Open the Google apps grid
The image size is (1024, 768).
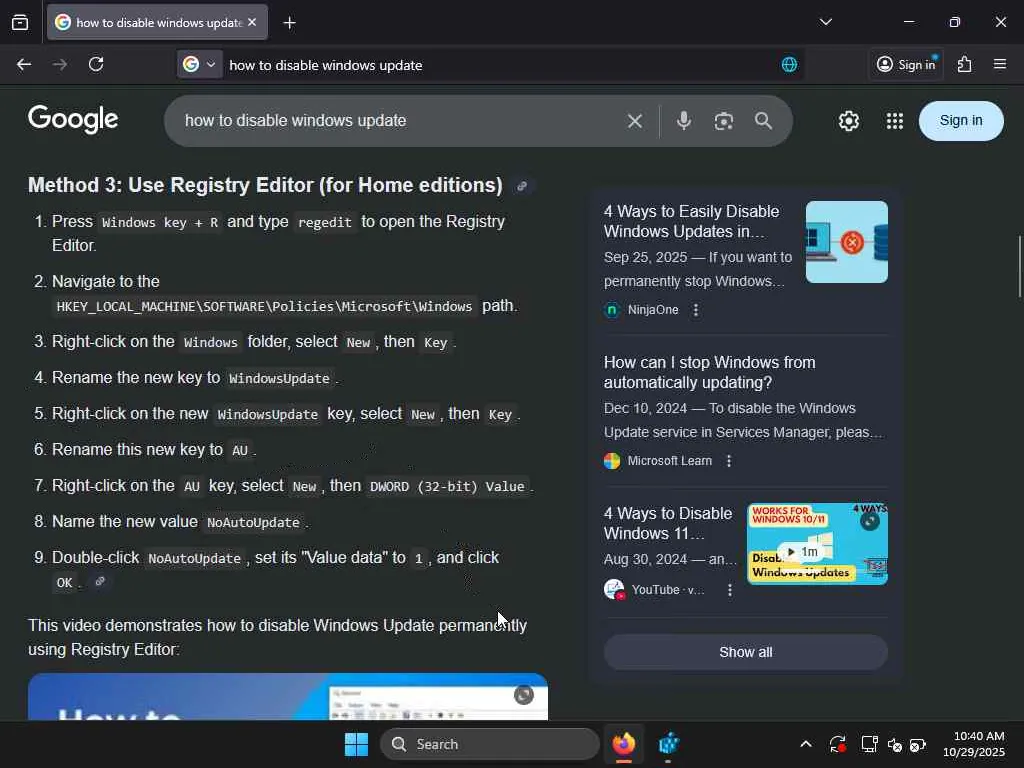(x=895, y=121)
